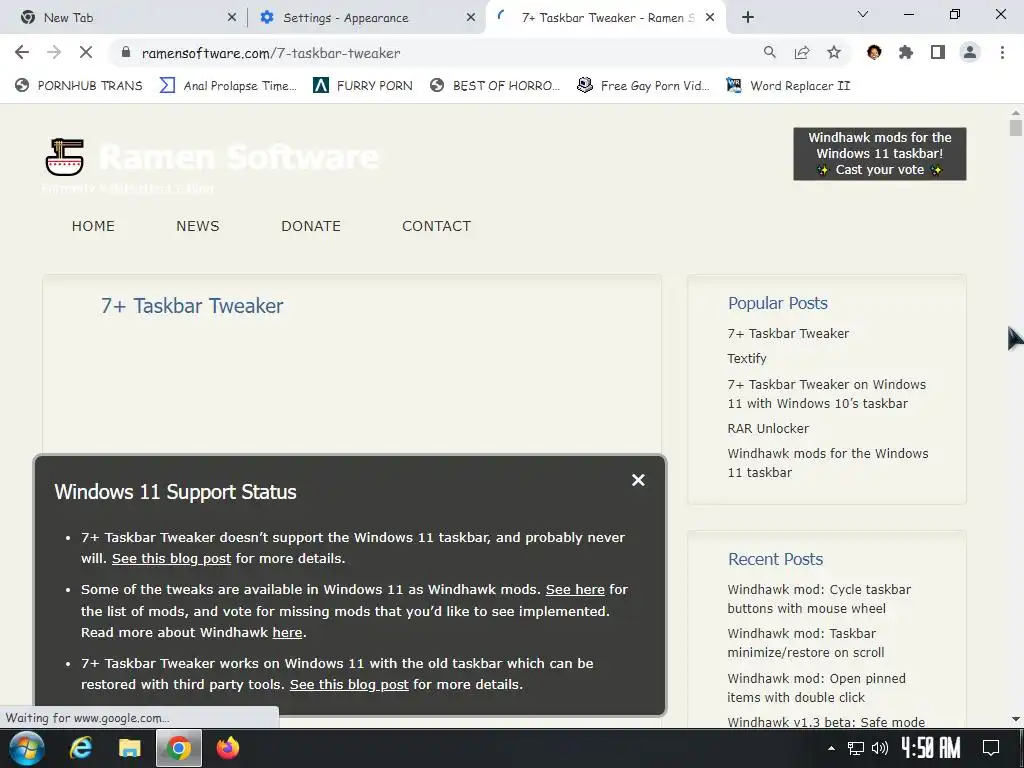Open the Chrome profile avatar
This screenshot has height=768, width=1024.
tap(970, 52)
